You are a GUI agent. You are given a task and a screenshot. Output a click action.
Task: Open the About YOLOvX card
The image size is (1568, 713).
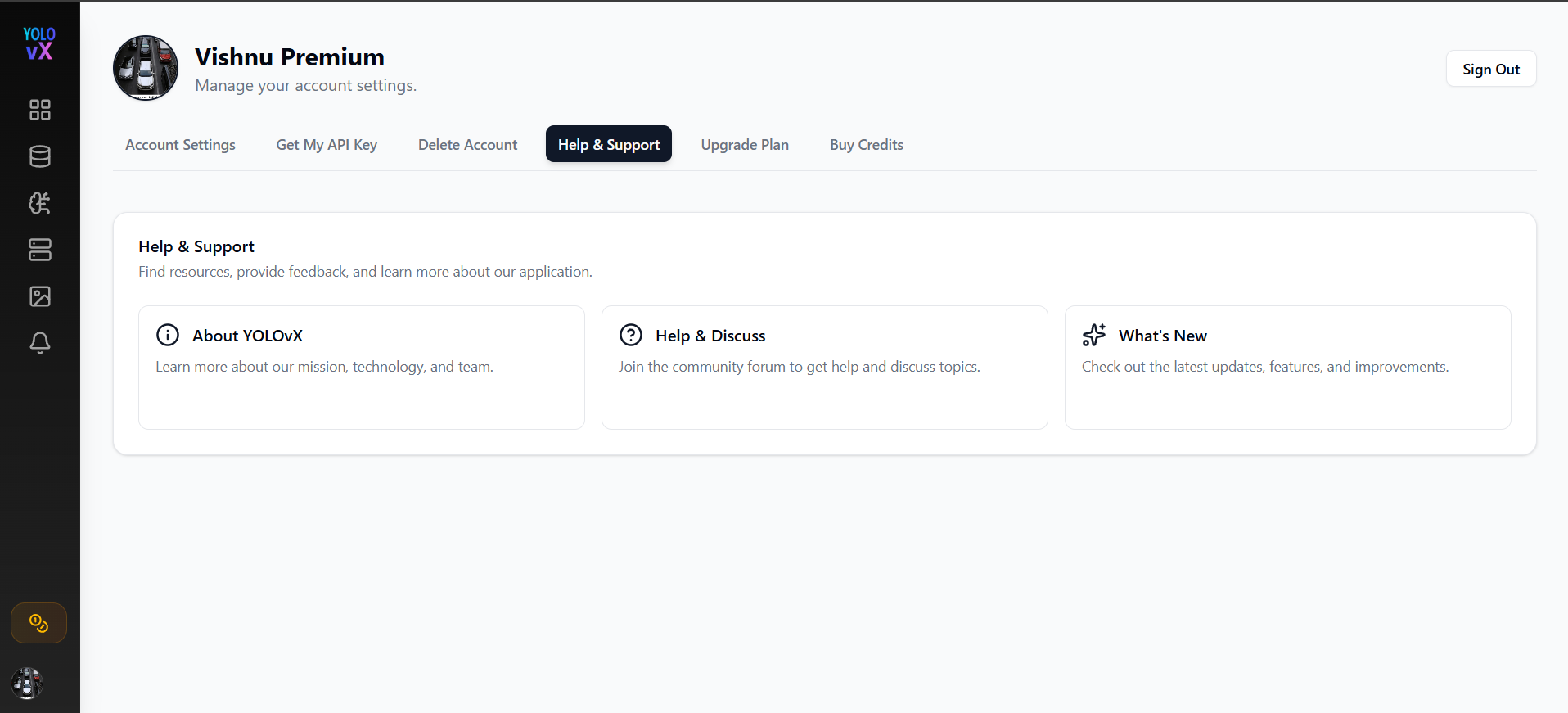coord(362,368)
